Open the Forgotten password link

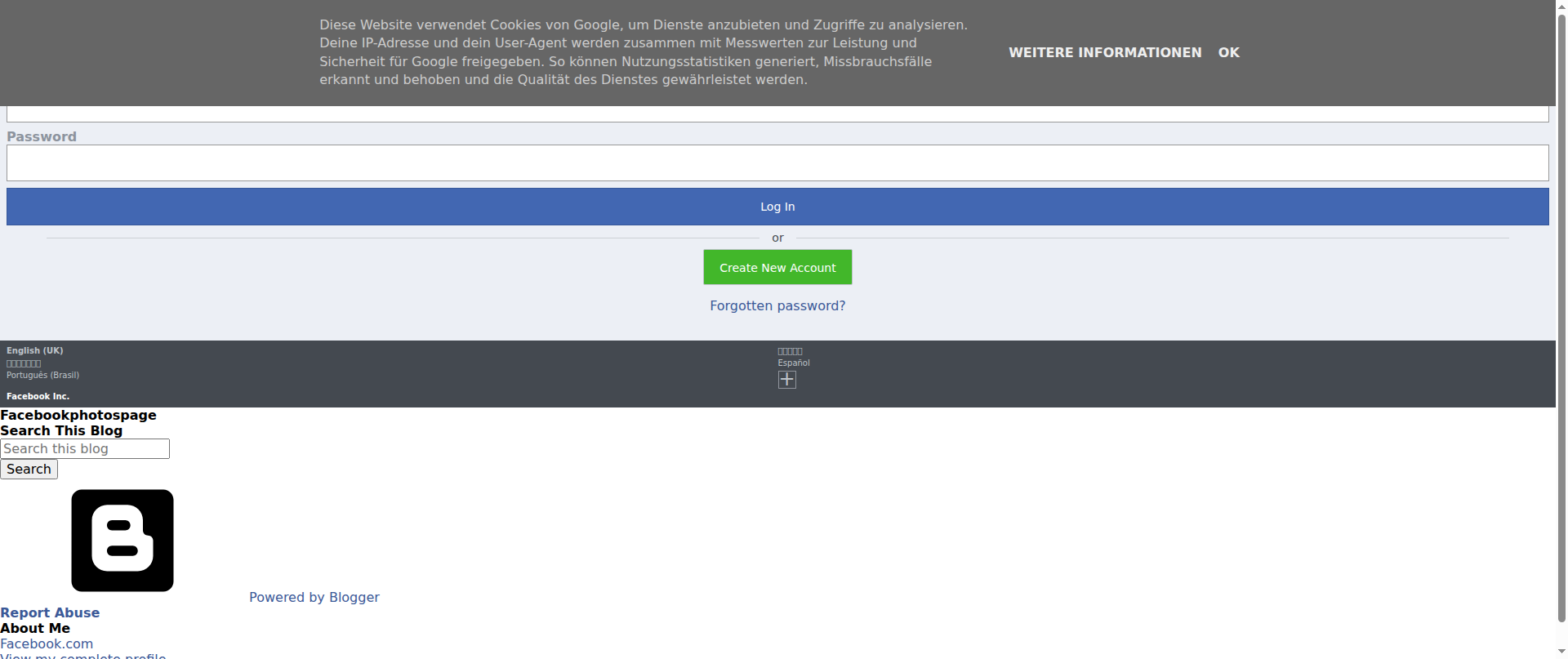777,305
